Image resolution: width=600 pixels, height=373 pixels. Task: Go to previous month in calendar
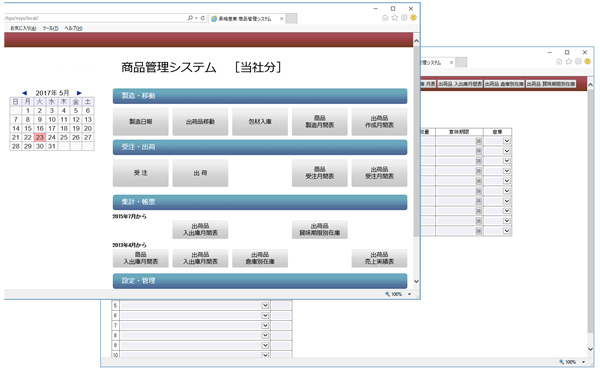(x=24, y=93)
